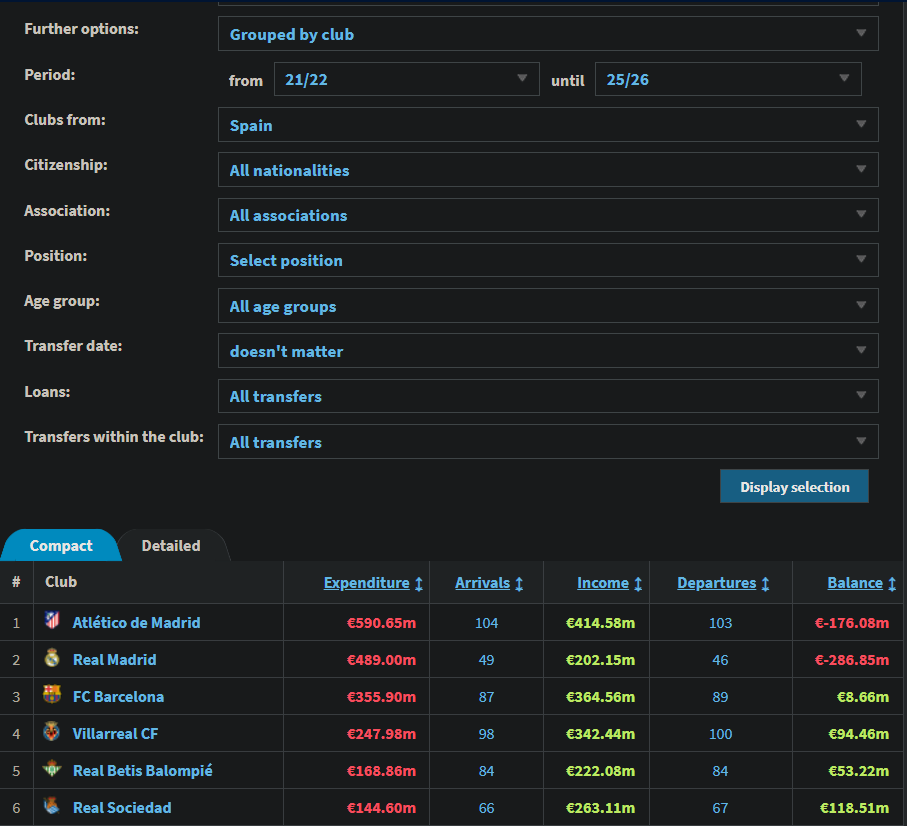
Task: Click income value €202.15m
Action: click(600, 660)
